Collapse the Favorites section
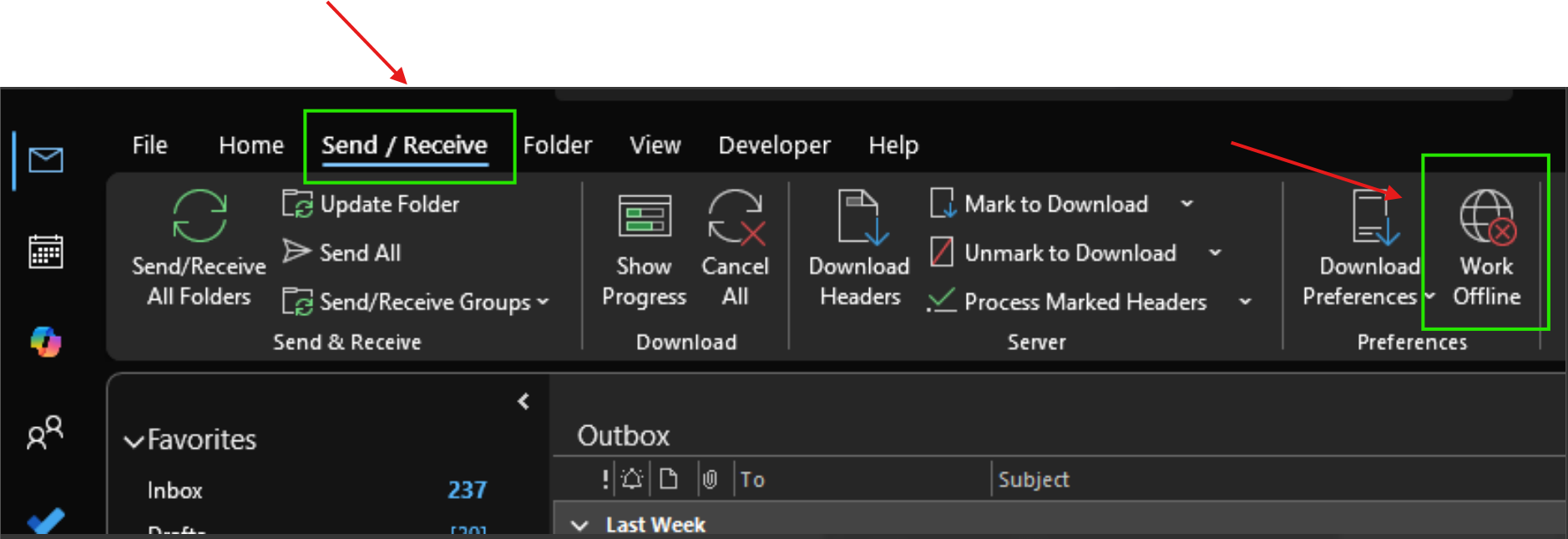The height and width of the screenshot is (539, 1568). coord(134,441)
